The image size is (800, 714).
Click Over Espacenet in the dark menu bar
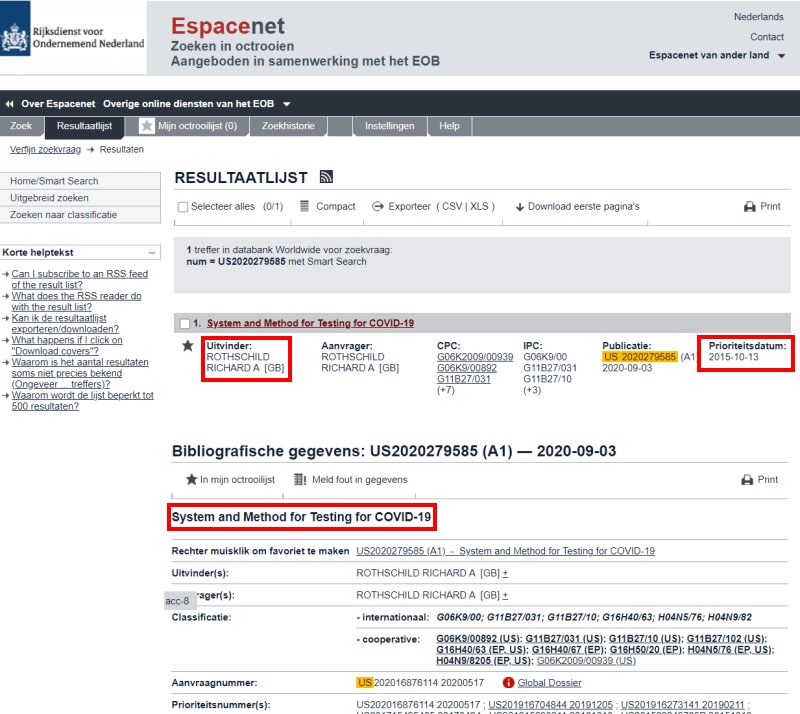tap(58, 104)
